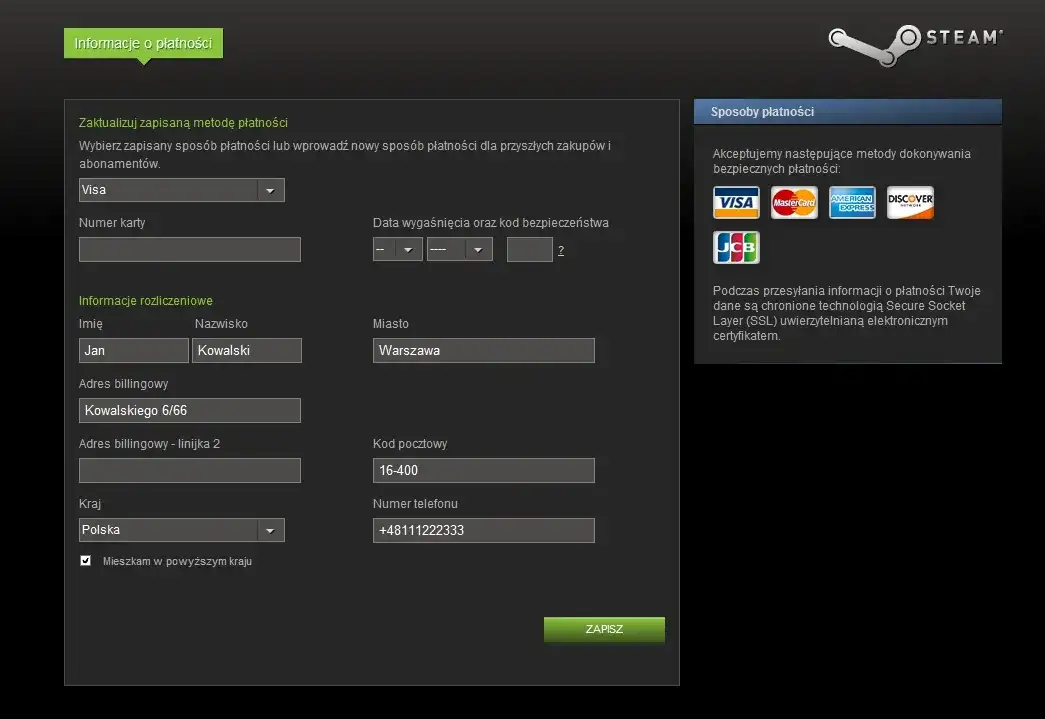Select the Kod pocztowy field showing 16-400

(x=483, y=470)
